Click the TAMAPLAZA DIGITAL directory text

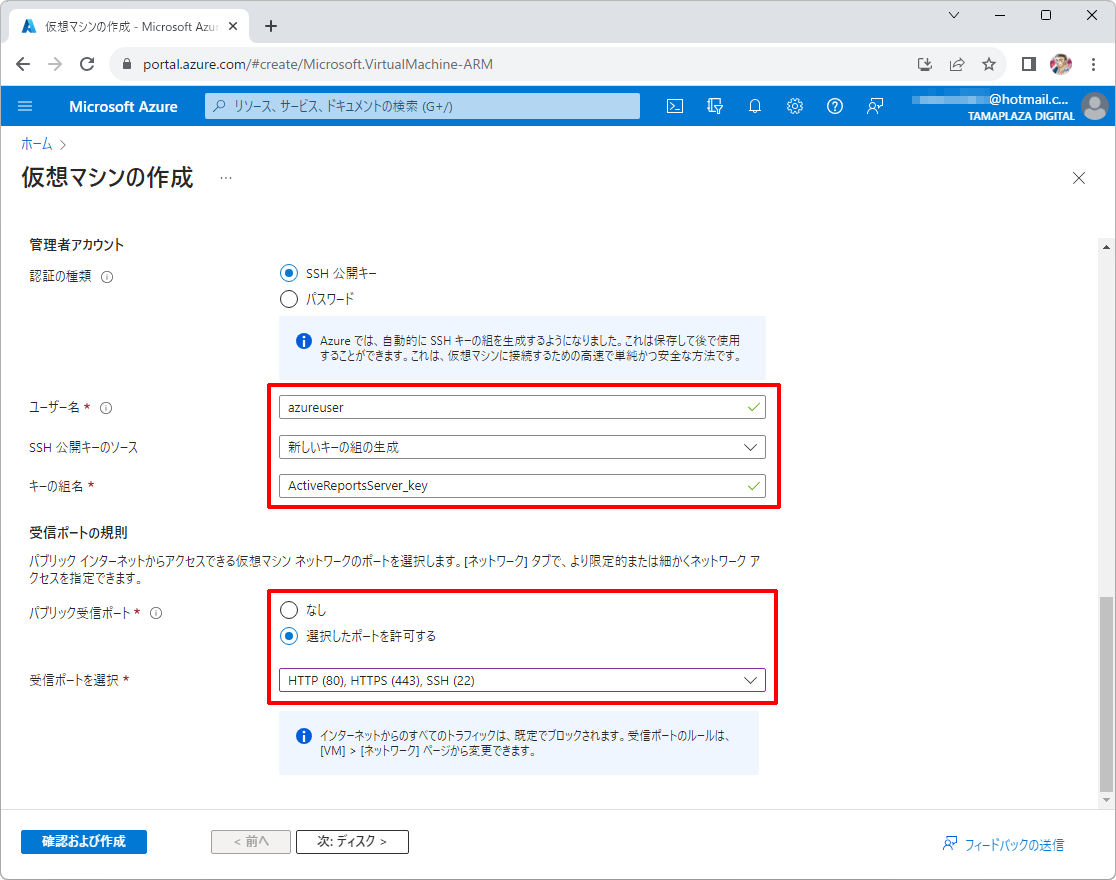tap(1021, 116)
